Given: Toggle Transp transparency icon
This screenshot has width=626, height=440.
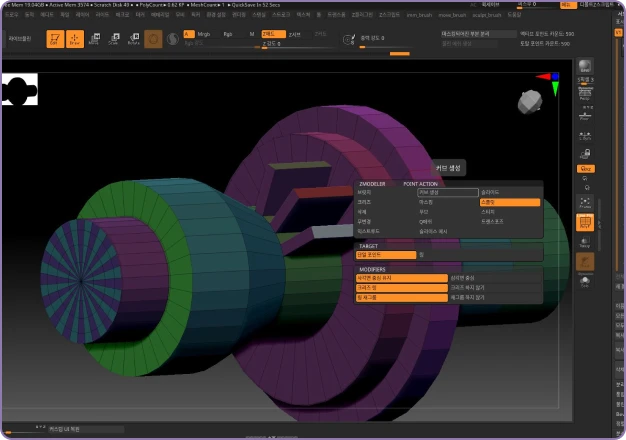Looking at the screenshot, I should [x=585, y=242].
